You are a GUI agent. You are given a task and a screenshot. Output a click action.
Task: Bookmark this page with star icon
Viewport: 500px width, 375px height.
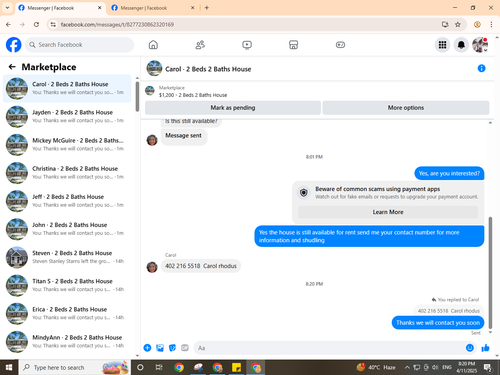pos(458,24)
